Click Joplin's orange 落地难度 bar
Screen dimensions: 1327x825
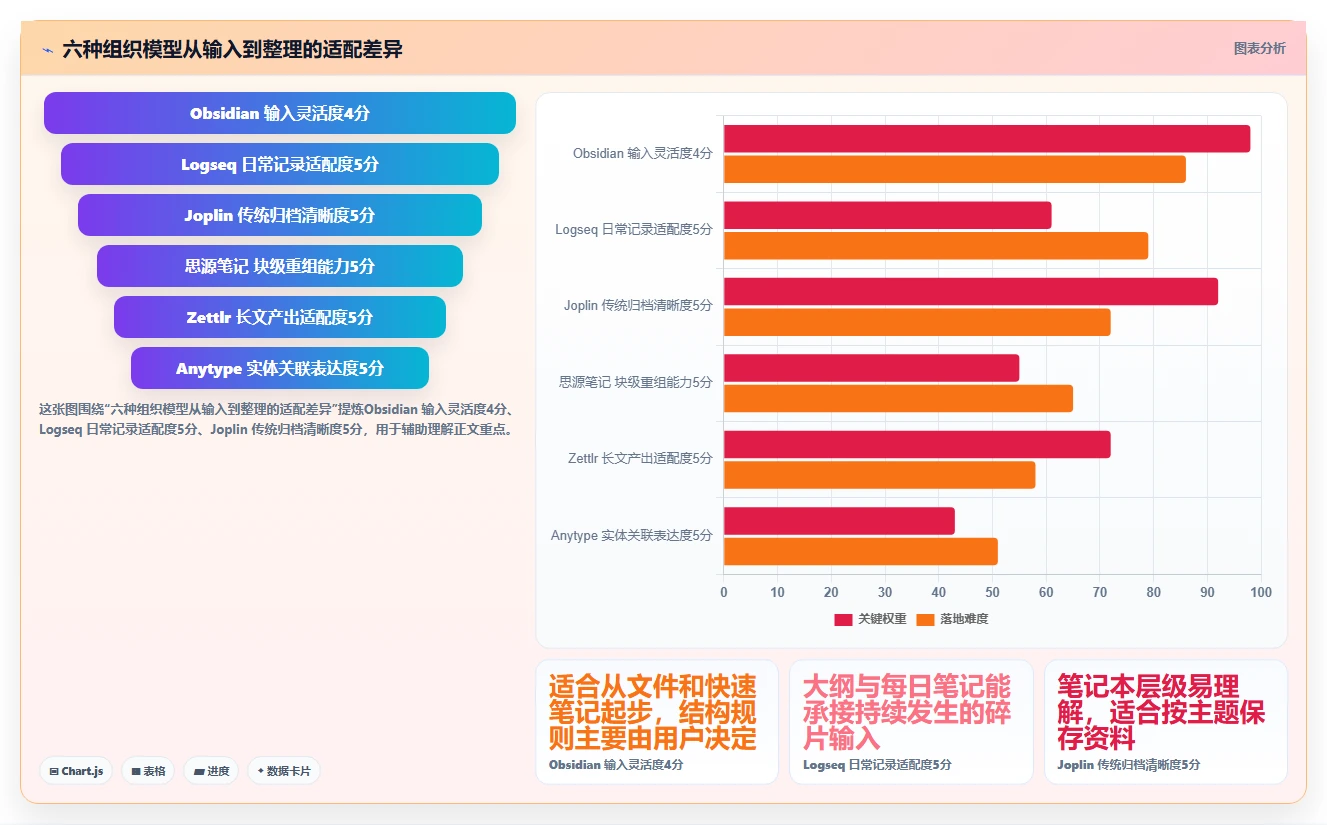(917, 322)
